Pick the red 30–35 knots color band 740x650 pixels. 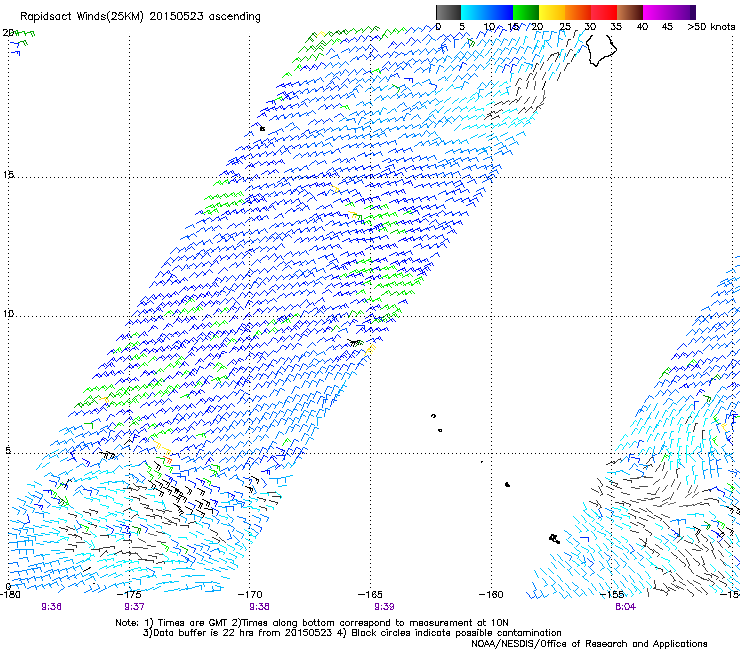coord(604,12)
